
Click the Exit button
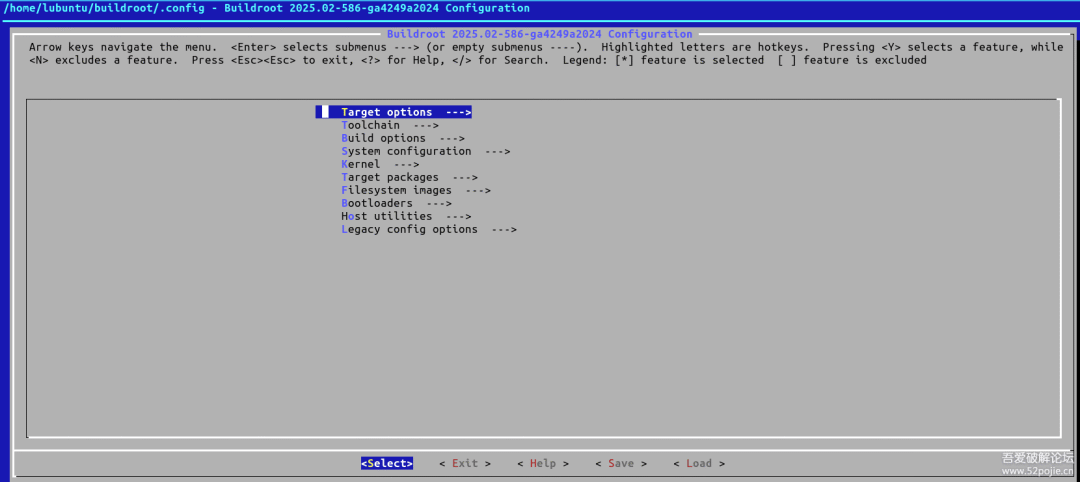coord(465,463)
